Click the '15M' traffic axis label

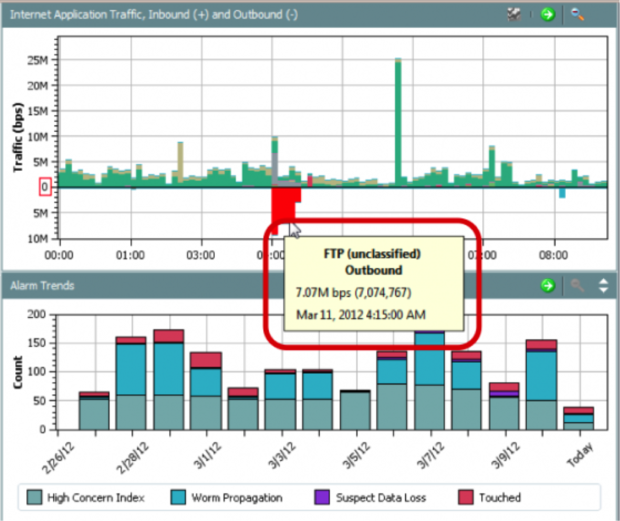[38, 111]
